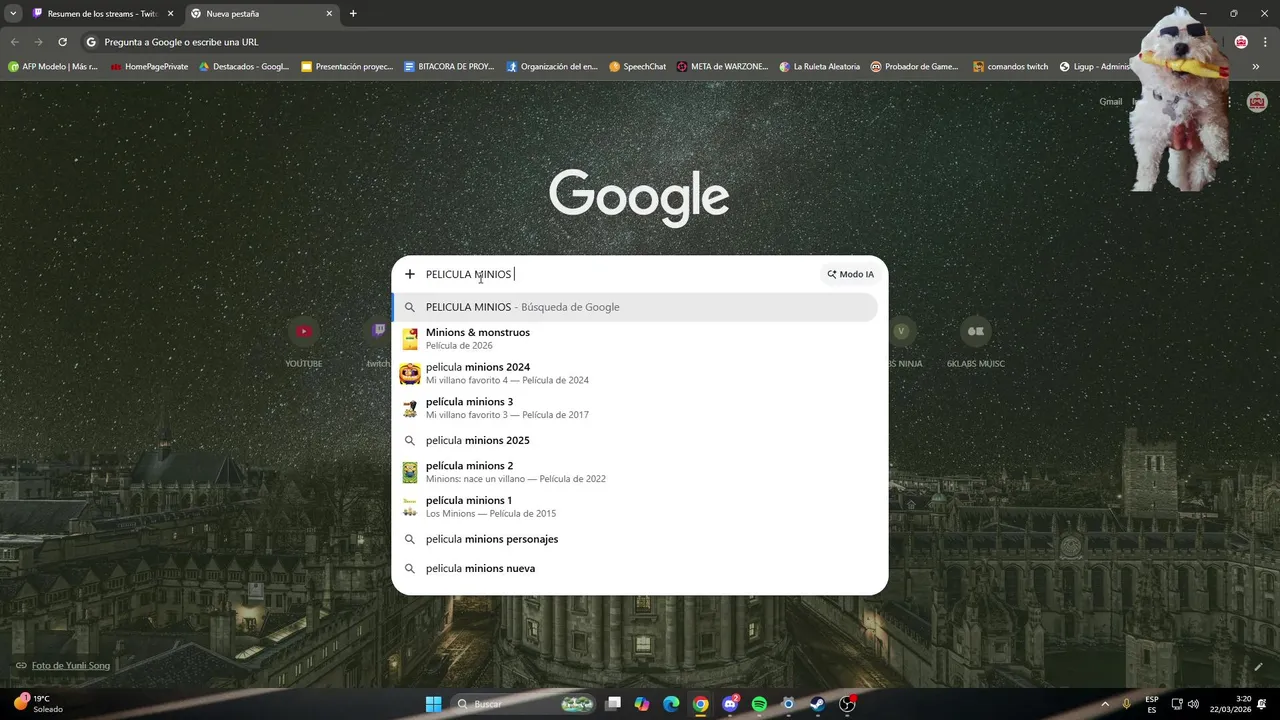Reload the page with refresh icon
1280x720 pixels.
62,42
